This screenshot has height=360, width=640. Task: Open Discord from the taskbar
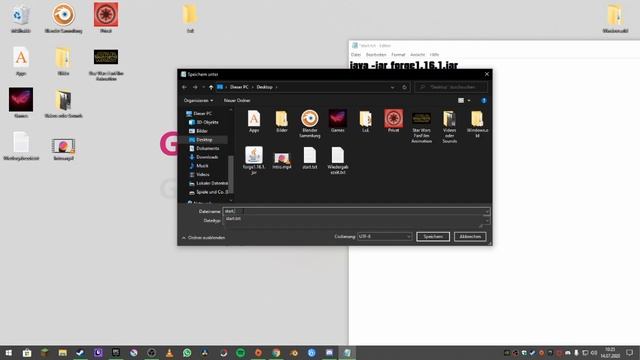pyautogui.click(x=329, y=353)
